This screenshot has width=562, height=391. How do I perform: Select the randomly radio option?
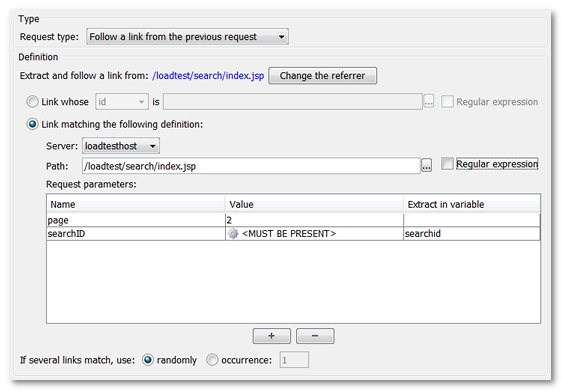coord(148,360)
